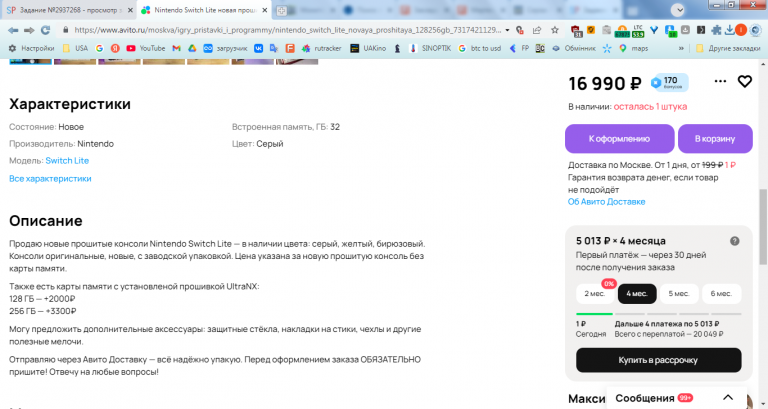The width and height of the screenshot is (768, 409).
Task: Focus the URL address bar
Action: pyautogui.click(x=288, y=30)
